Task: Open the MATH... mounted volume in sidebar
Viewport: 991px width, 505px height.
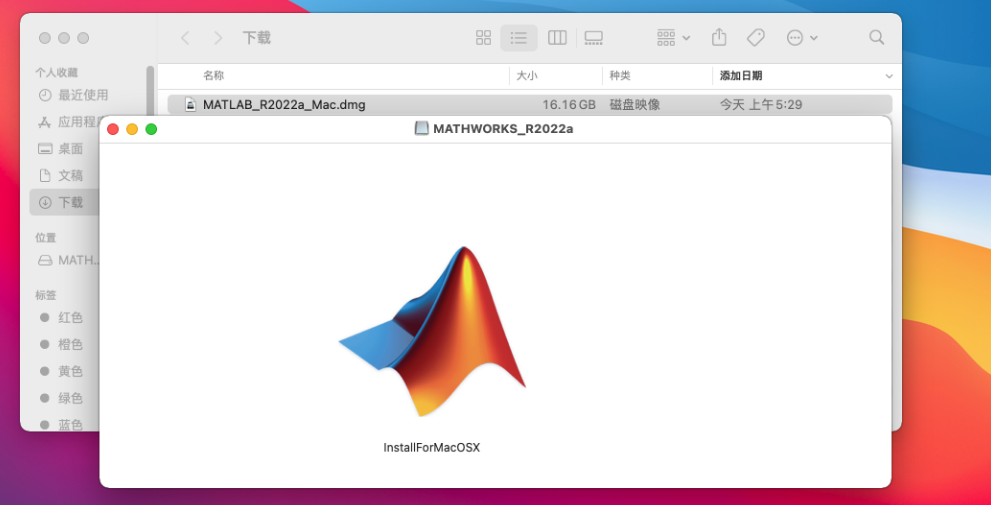Action: [x=70, y=260]
